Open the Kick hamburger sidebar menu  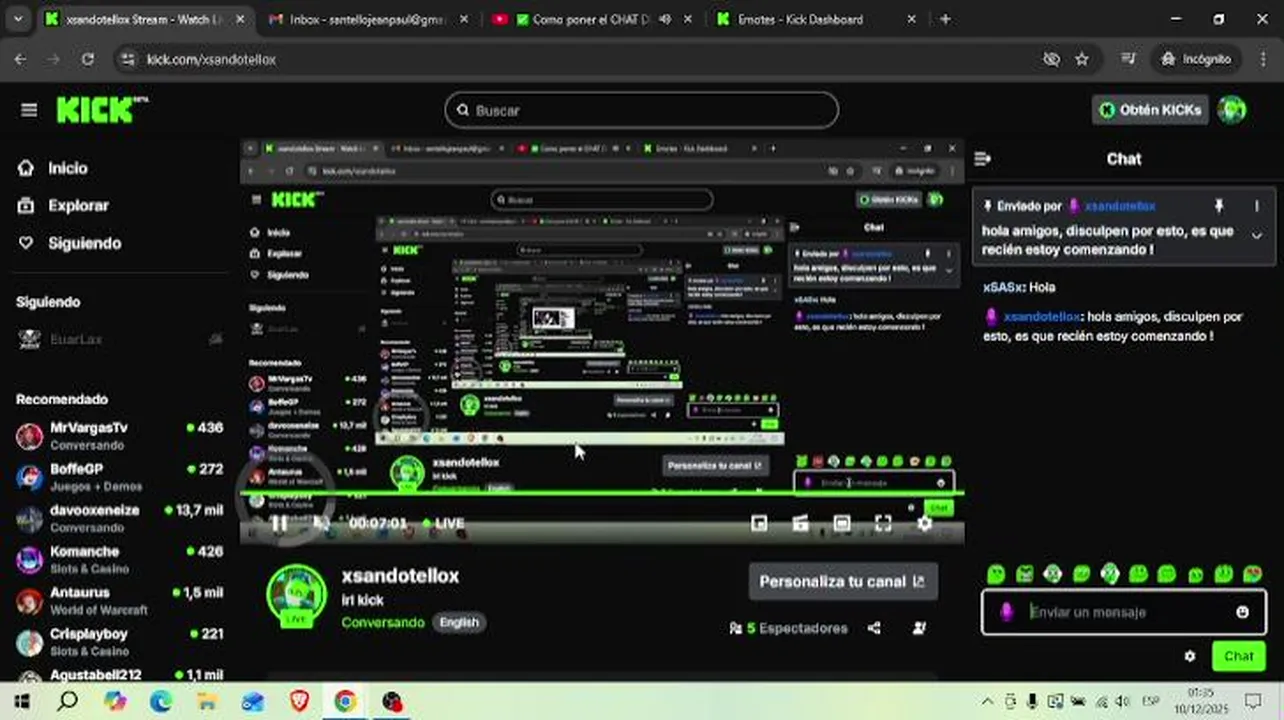(x=28, y=110)
